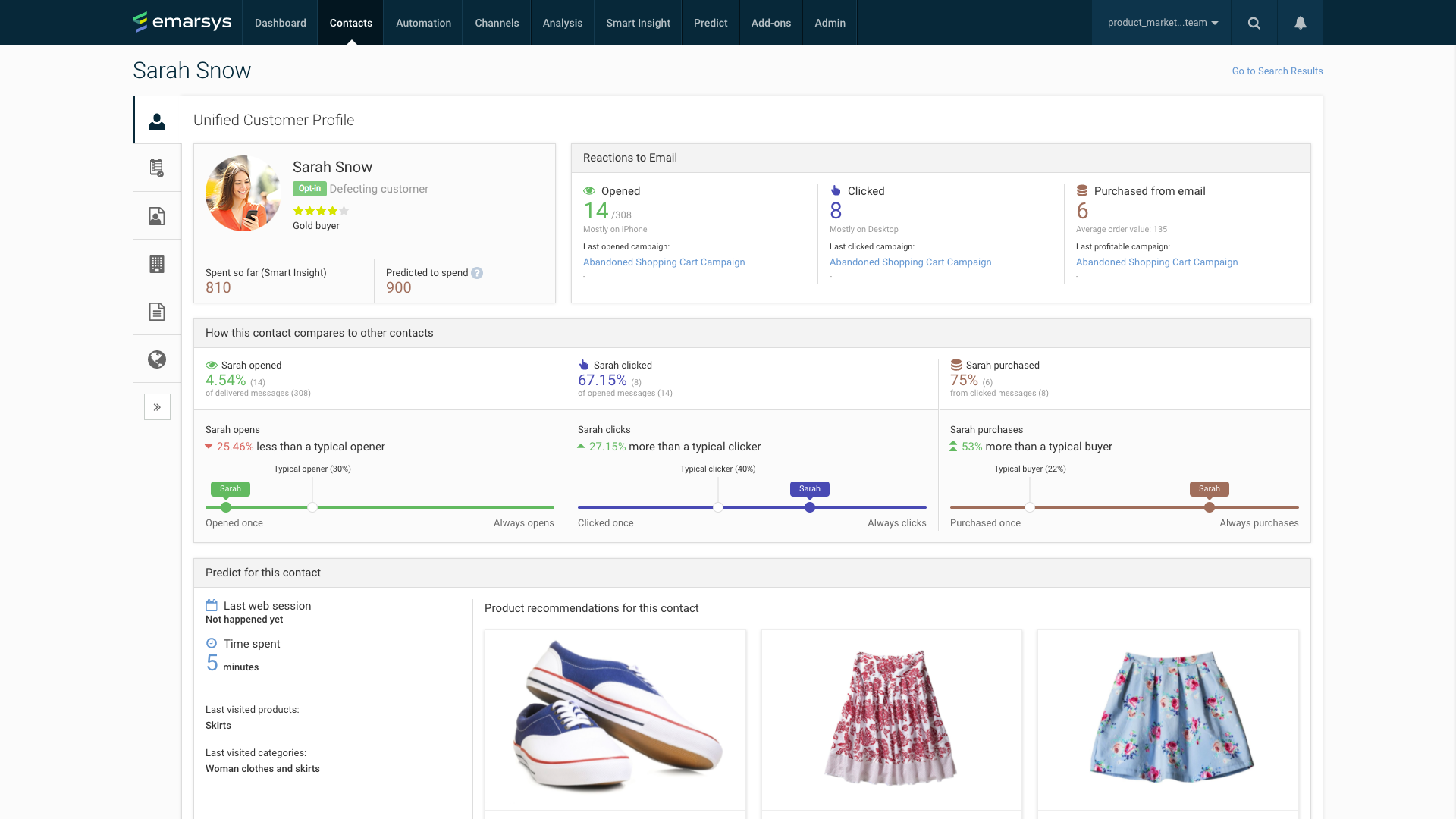Click the text document sidebar icon
Viewport: 1456px width, 819px height.
(x=157, y=312)
